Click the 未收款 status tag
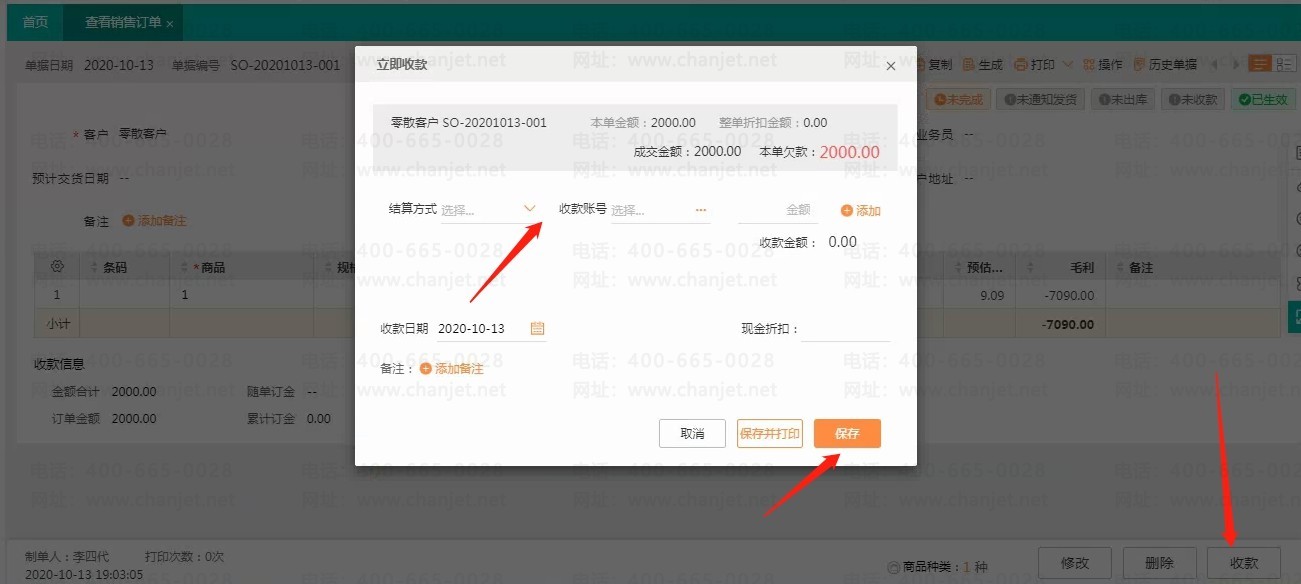The width and height of the screenshot is (1301, 584). [x=1192, y=99]
